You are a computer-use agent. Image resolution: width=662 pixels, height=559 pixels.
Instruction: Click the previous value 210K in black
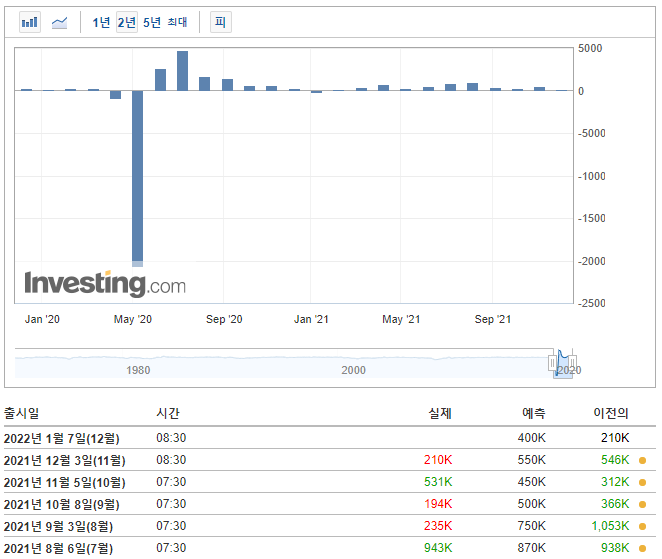[615, 438]
